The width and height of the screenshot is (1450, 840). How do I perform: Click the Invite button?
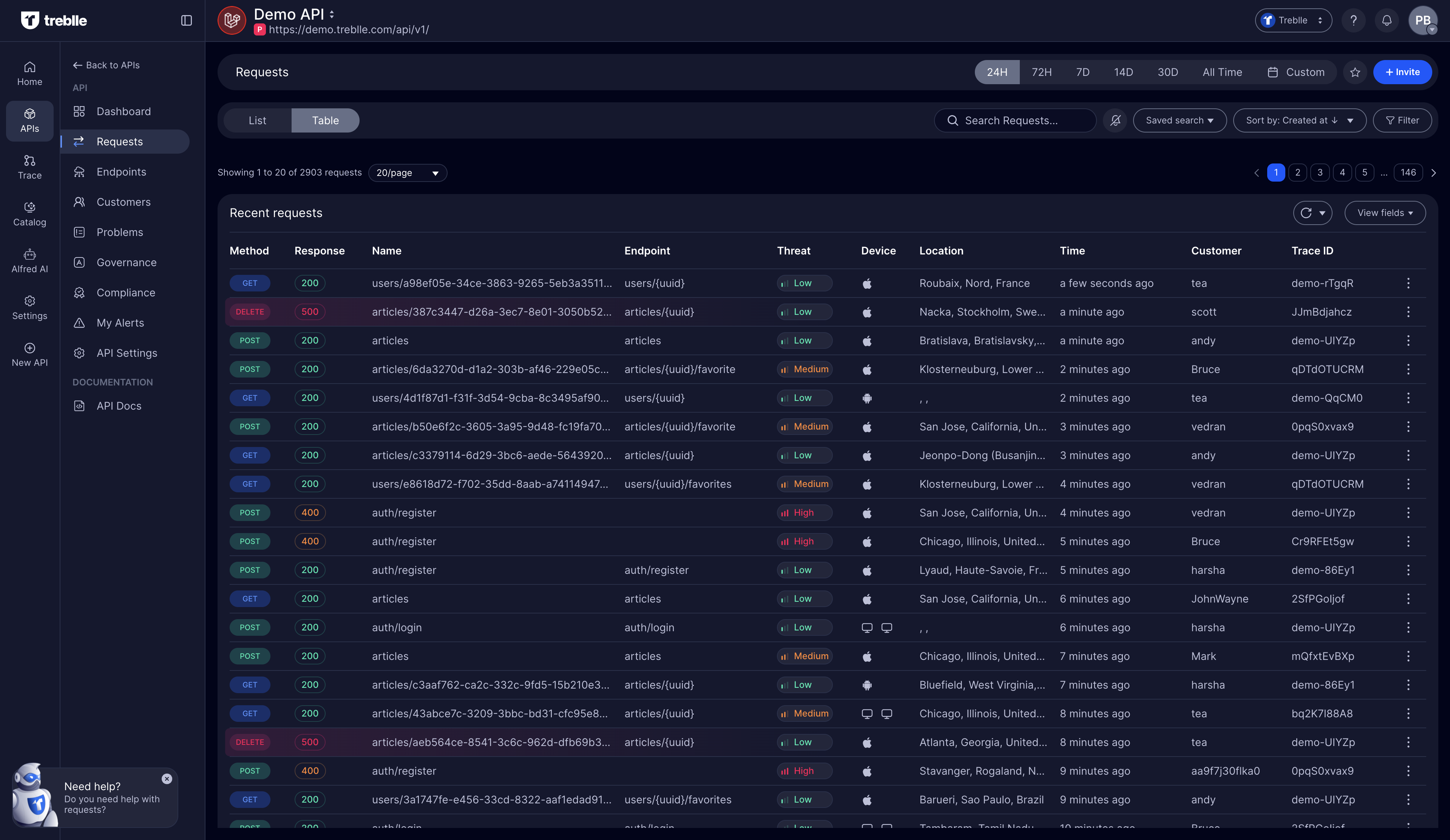(1402, 72)
